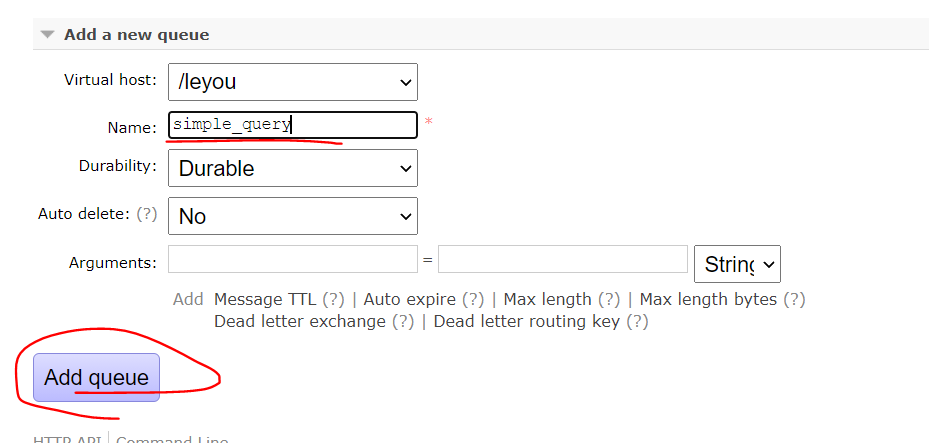Add the Dead letter routing key argument
Screen dimensions: 929x443
coord(526,322)
